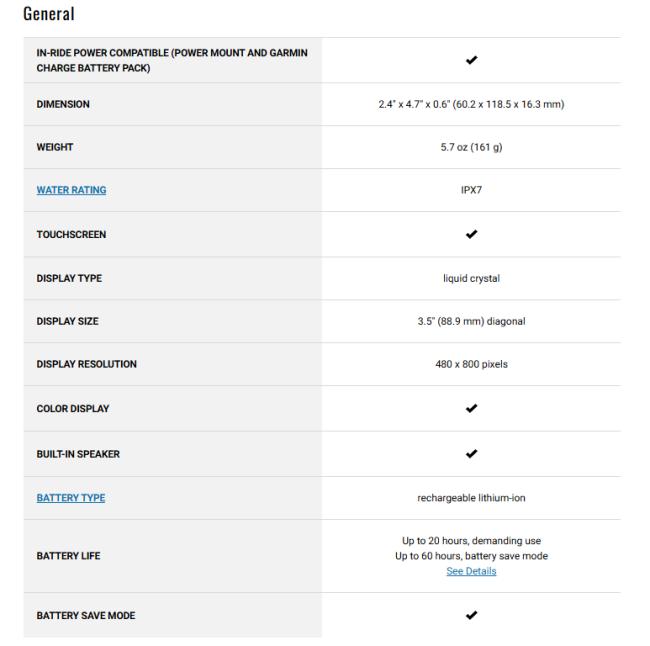The width and height of the screenshot is (650, 646).
Task: Click the Touchscreen checkmark icon
Action: pyautogui.click(x=471, y=234)
